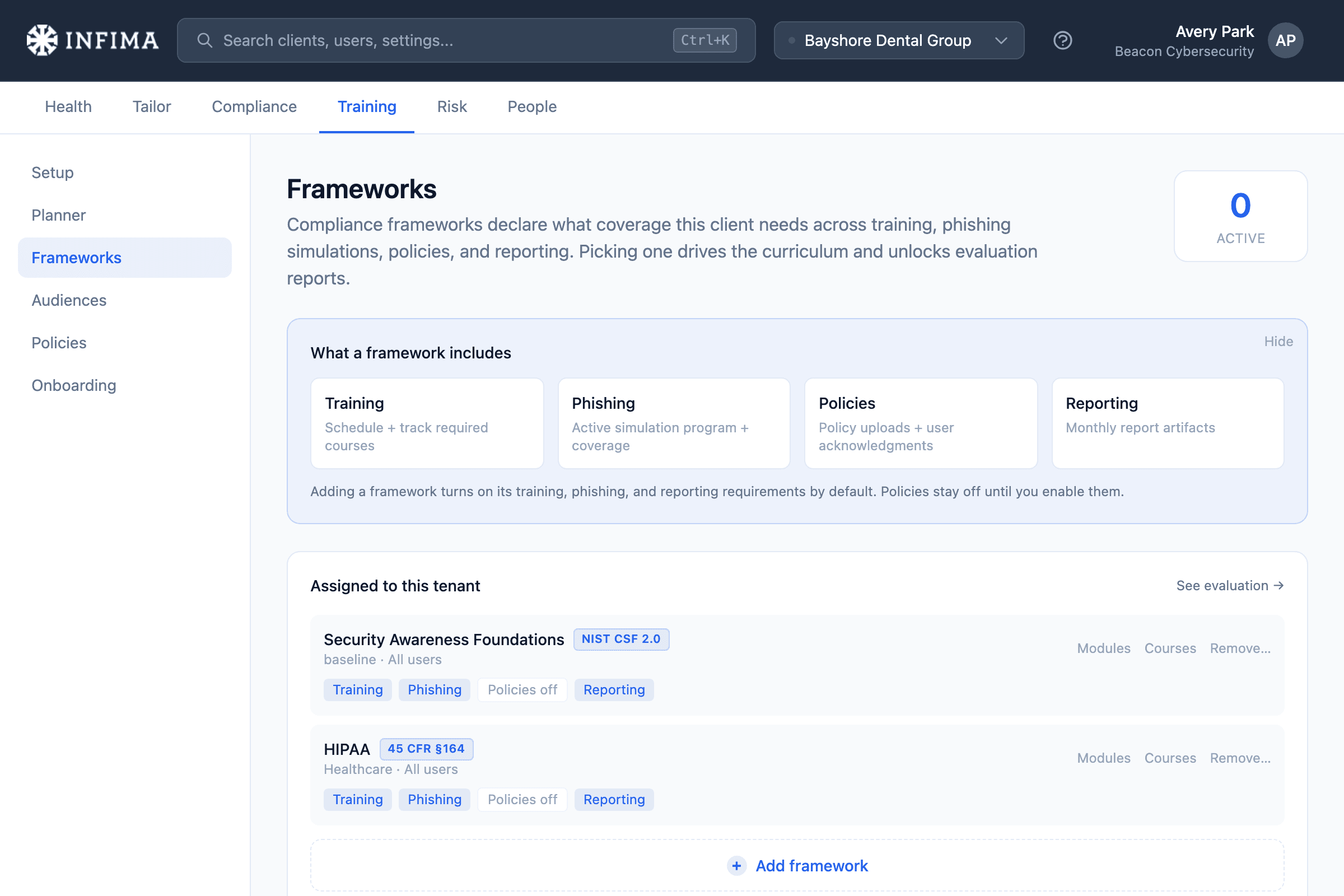The width and height of the screenshot is (1344, 896).
Task: Toggle Phishing chip on the HIPAA row
Action: (x=435, y=800)
